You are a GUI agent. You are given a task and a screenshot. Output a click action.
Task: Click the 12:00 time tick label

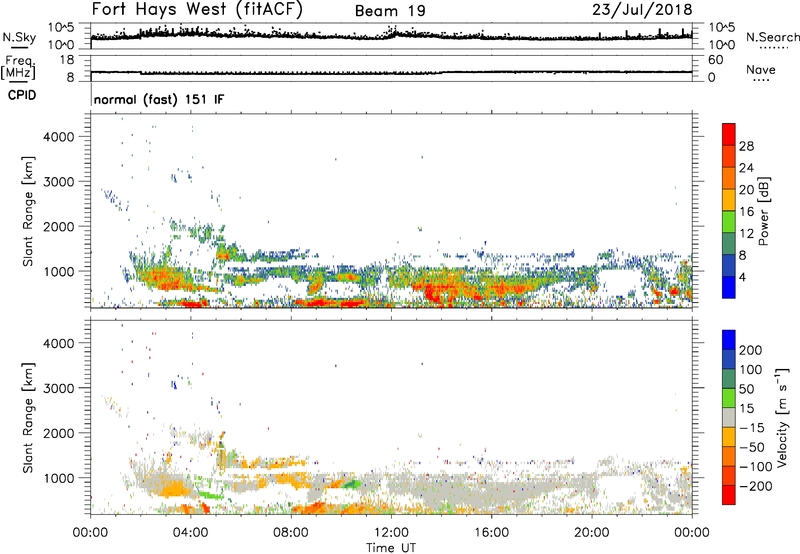click(391, 533)
